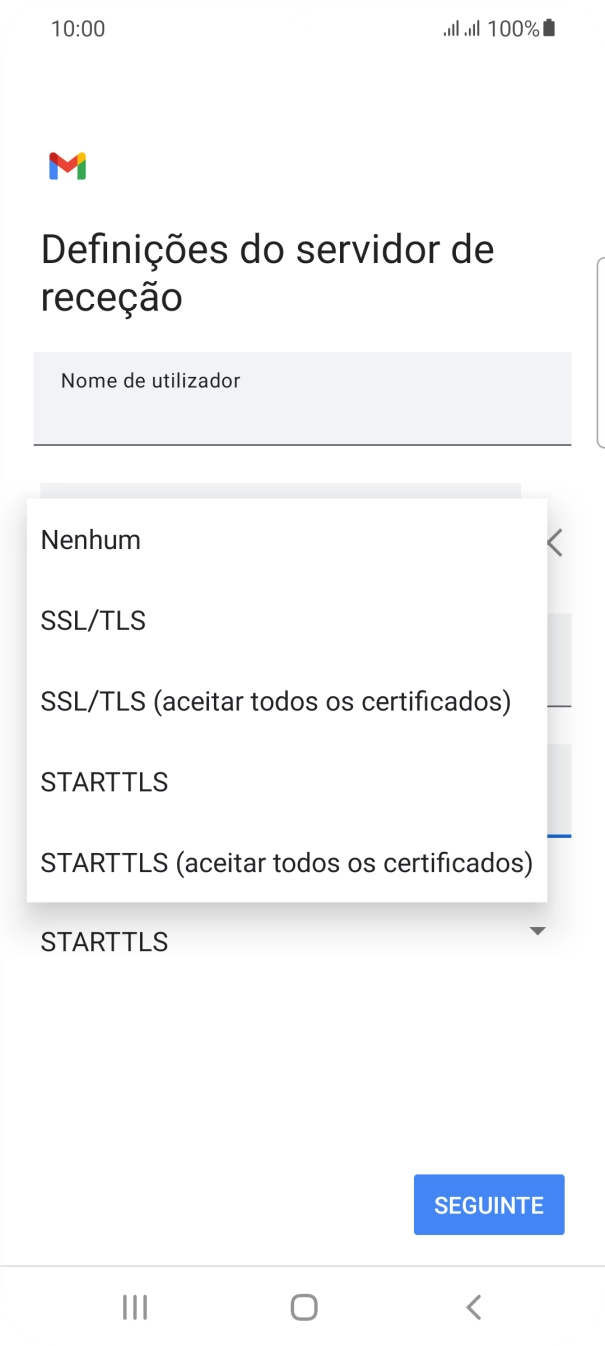Select STARTTLS from the dropdown list
Screen dimensions: 605x1346
pyautogui.click(x=104, y=782)
